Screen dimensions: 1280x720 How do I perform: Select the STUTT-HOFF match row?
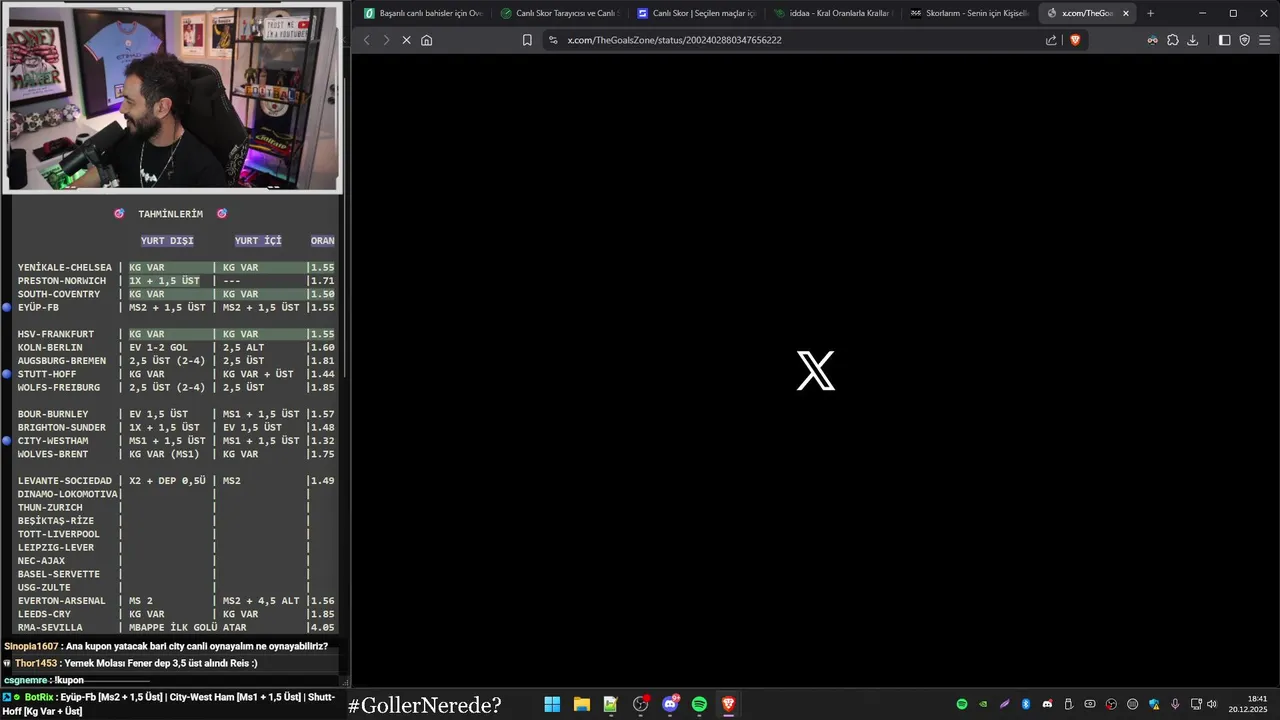tap(176, 374)
